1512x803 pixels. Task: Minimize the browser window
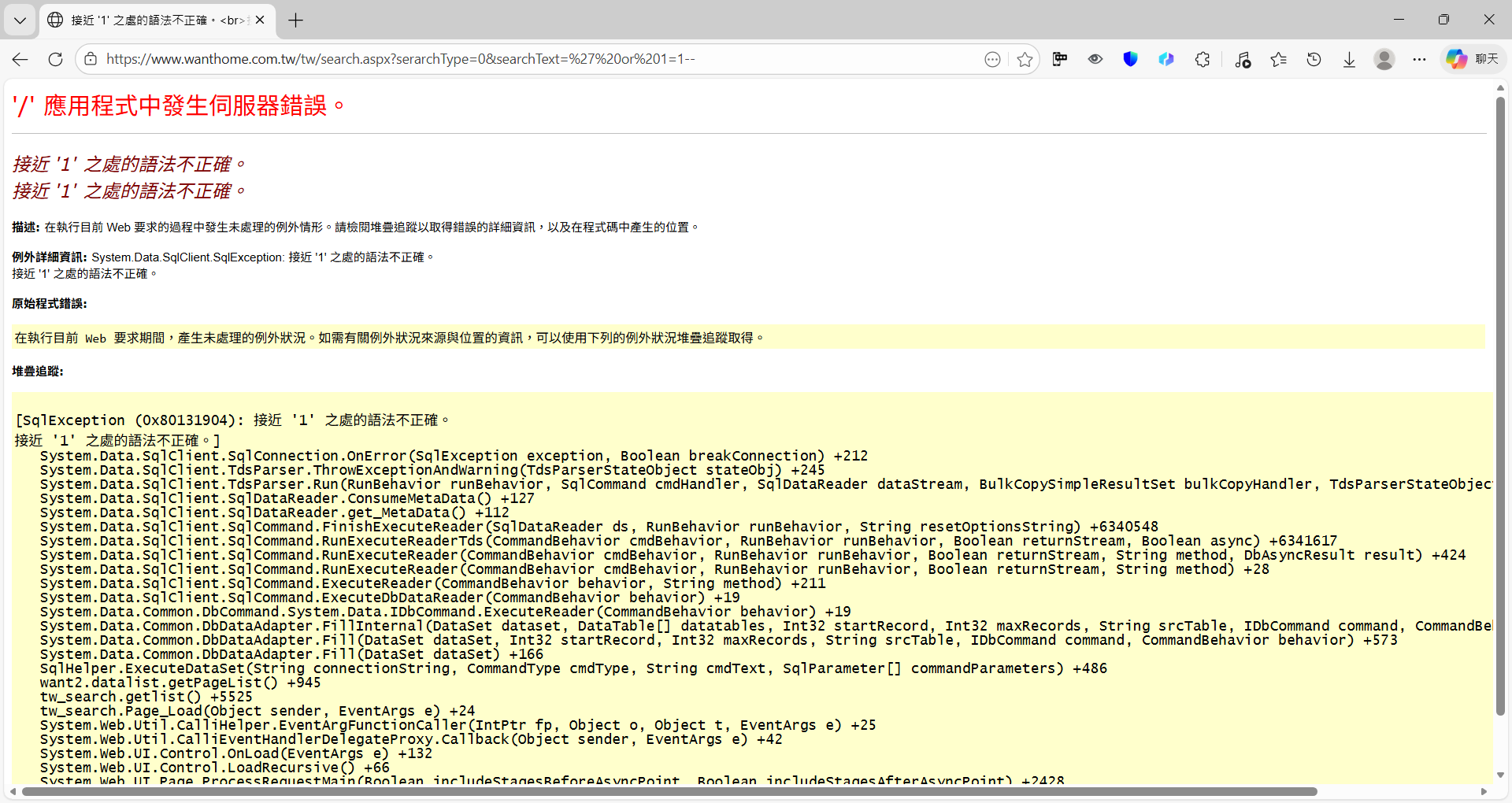coord(1399,20)
